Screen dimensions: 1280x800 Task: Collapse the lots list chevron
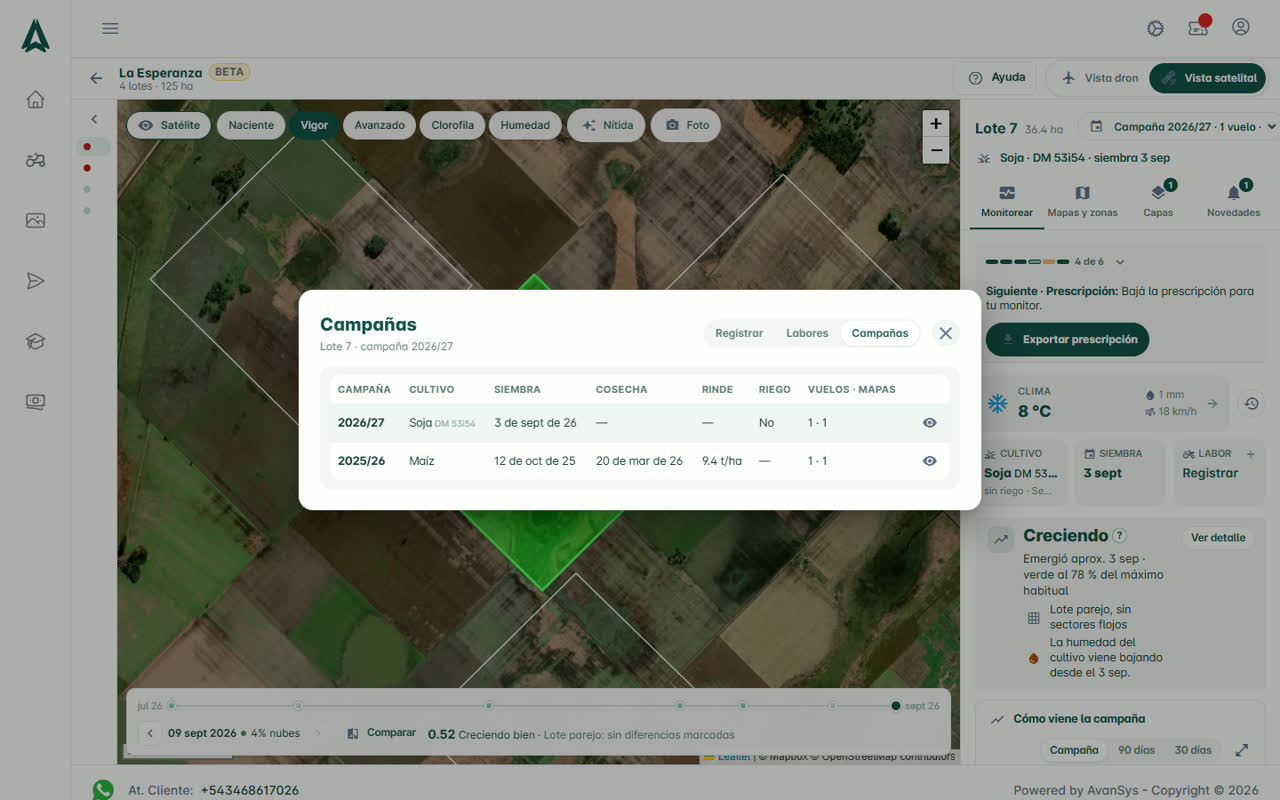[94, 119]
